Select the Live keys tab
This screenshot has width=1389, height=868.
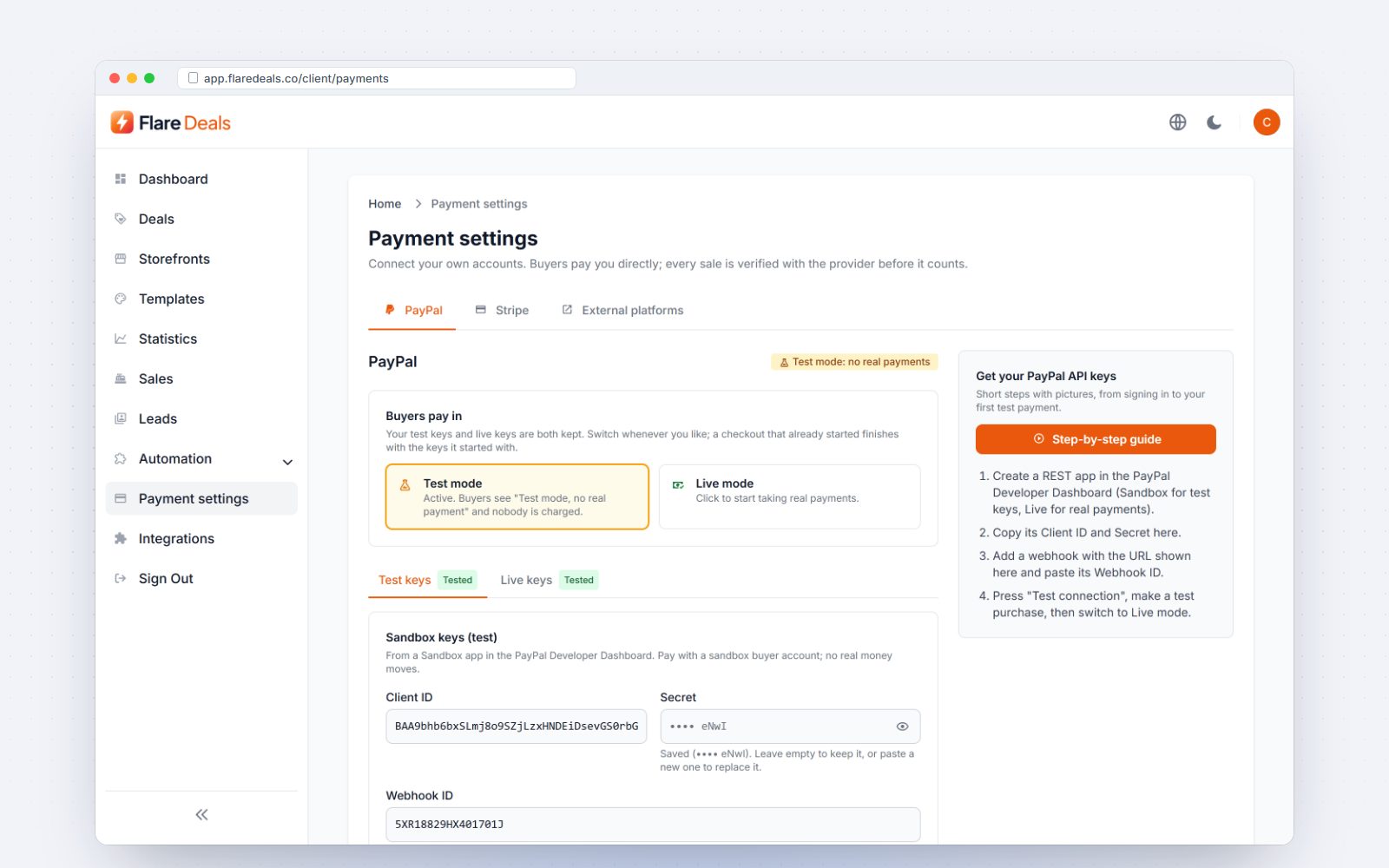[548, 580]
